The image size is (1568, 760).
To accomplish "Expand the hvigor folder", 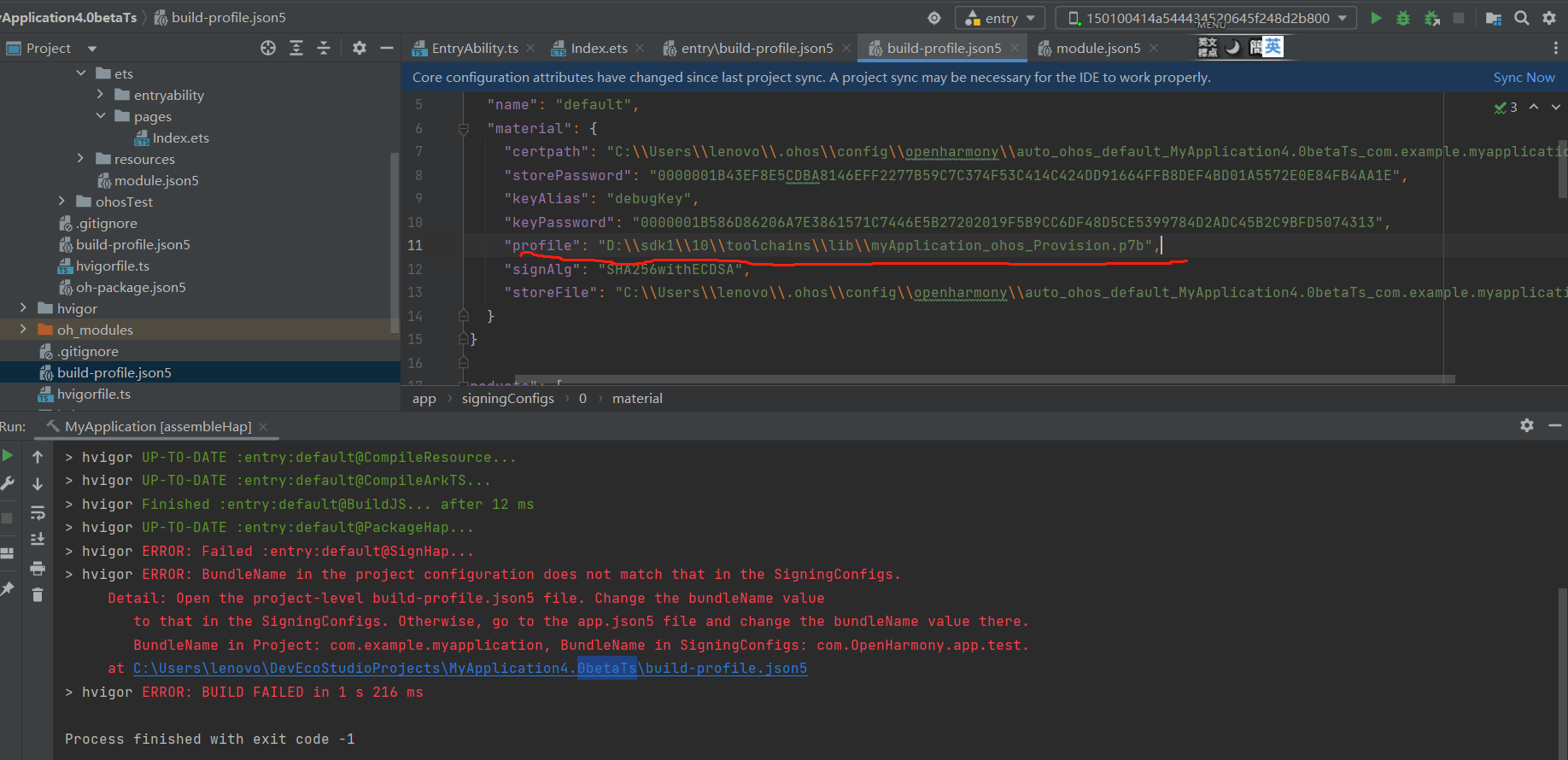I will [x=23, y=308].
